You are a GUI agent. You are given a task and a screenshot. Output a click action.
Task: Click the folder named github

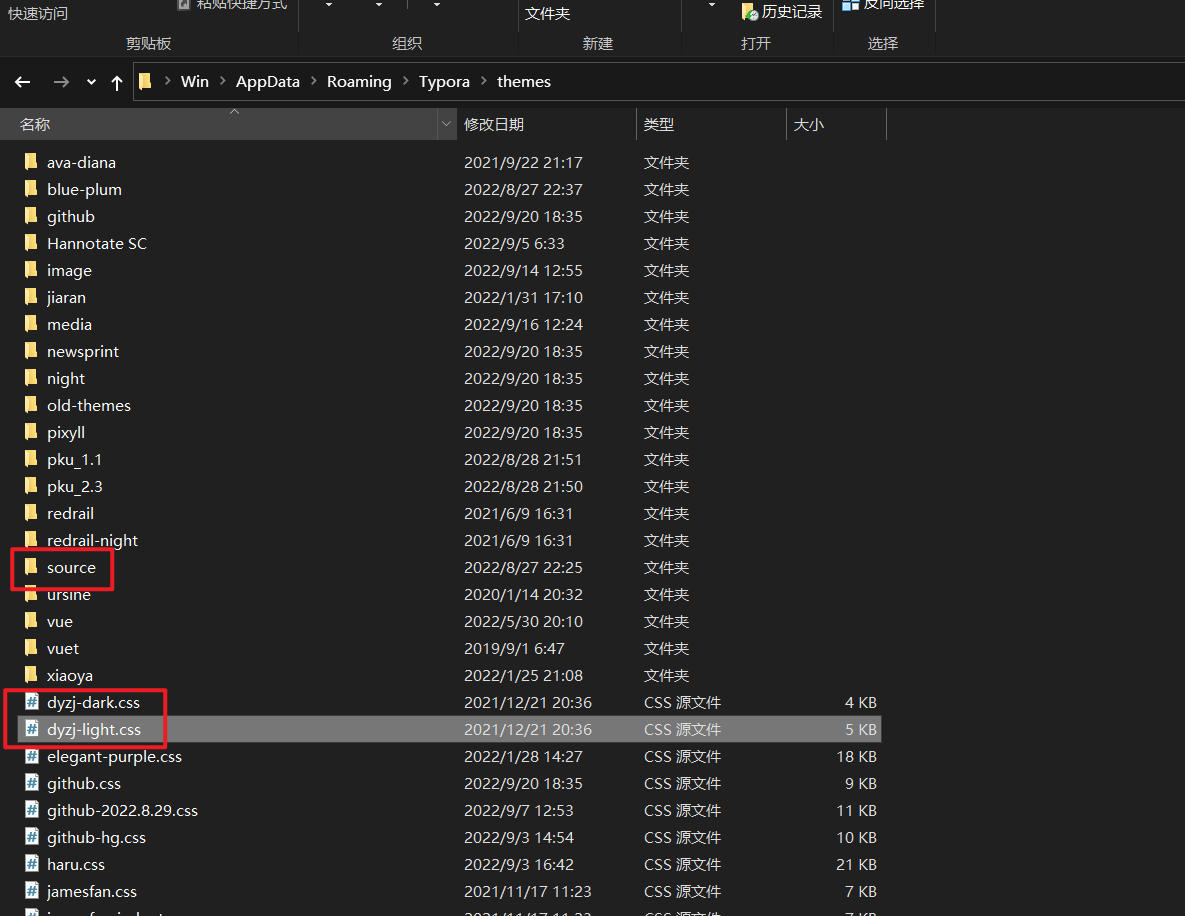71,216
